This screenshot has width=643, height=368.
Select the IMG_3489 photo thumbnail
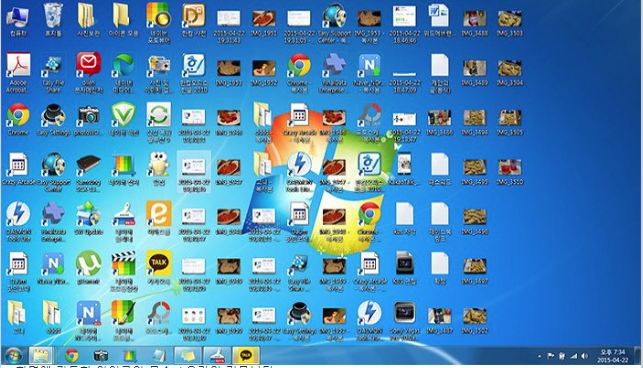tap(474, 73)
